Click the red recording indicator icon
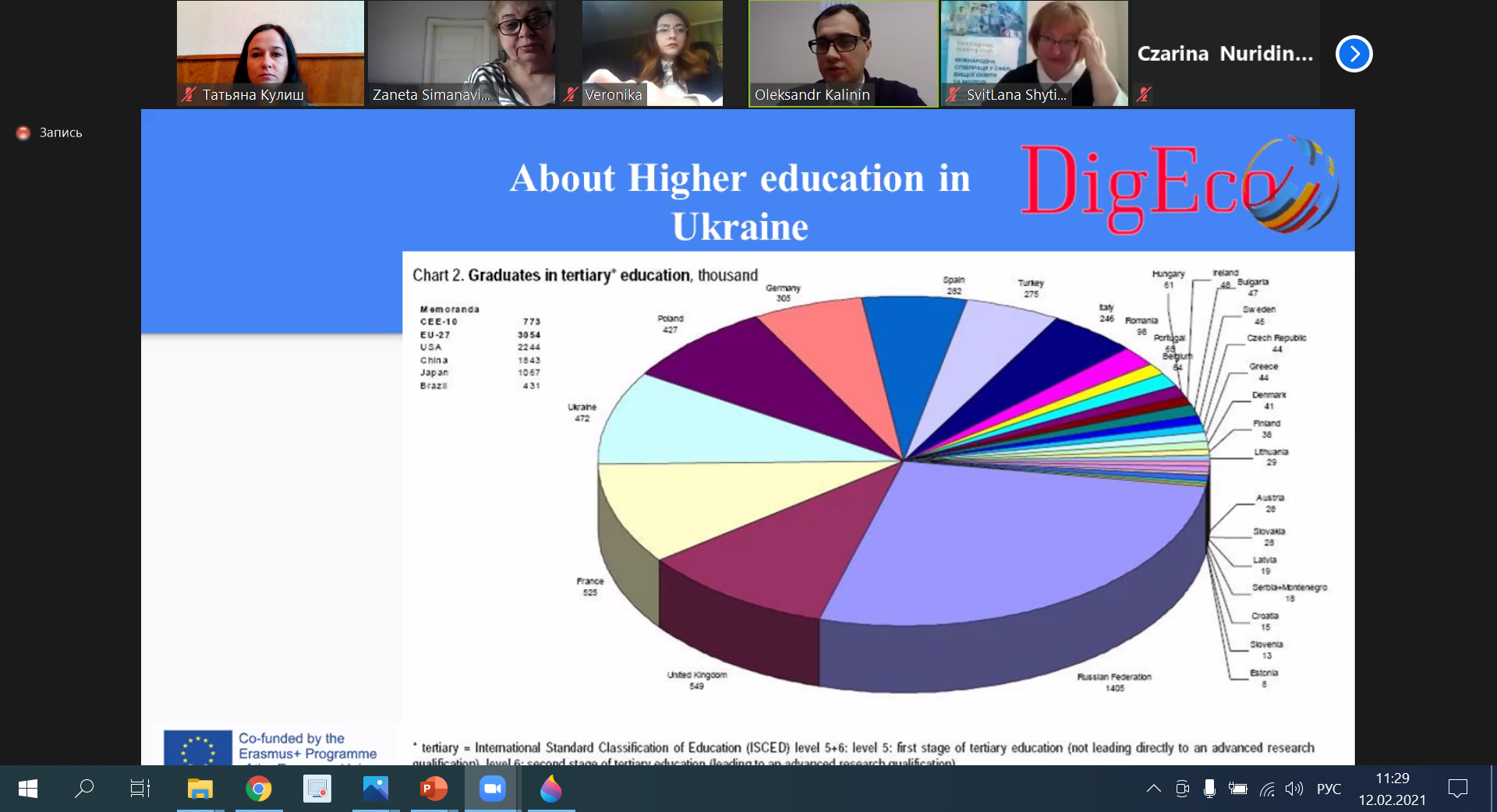This screenshot has width=1497, height=812. [x=23, y=132]
